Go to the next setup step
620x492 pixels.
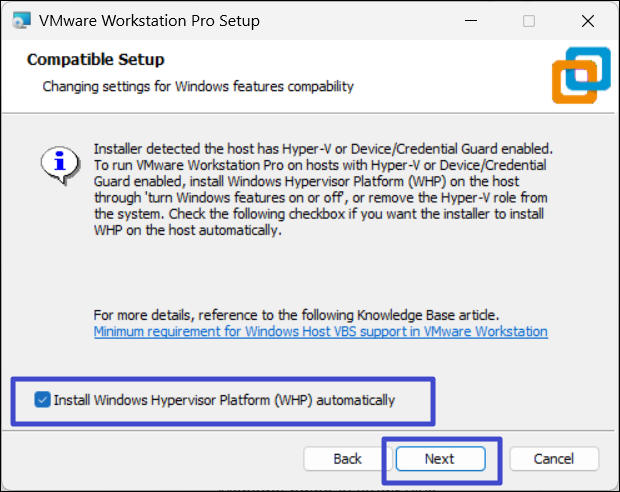[440, 459]
